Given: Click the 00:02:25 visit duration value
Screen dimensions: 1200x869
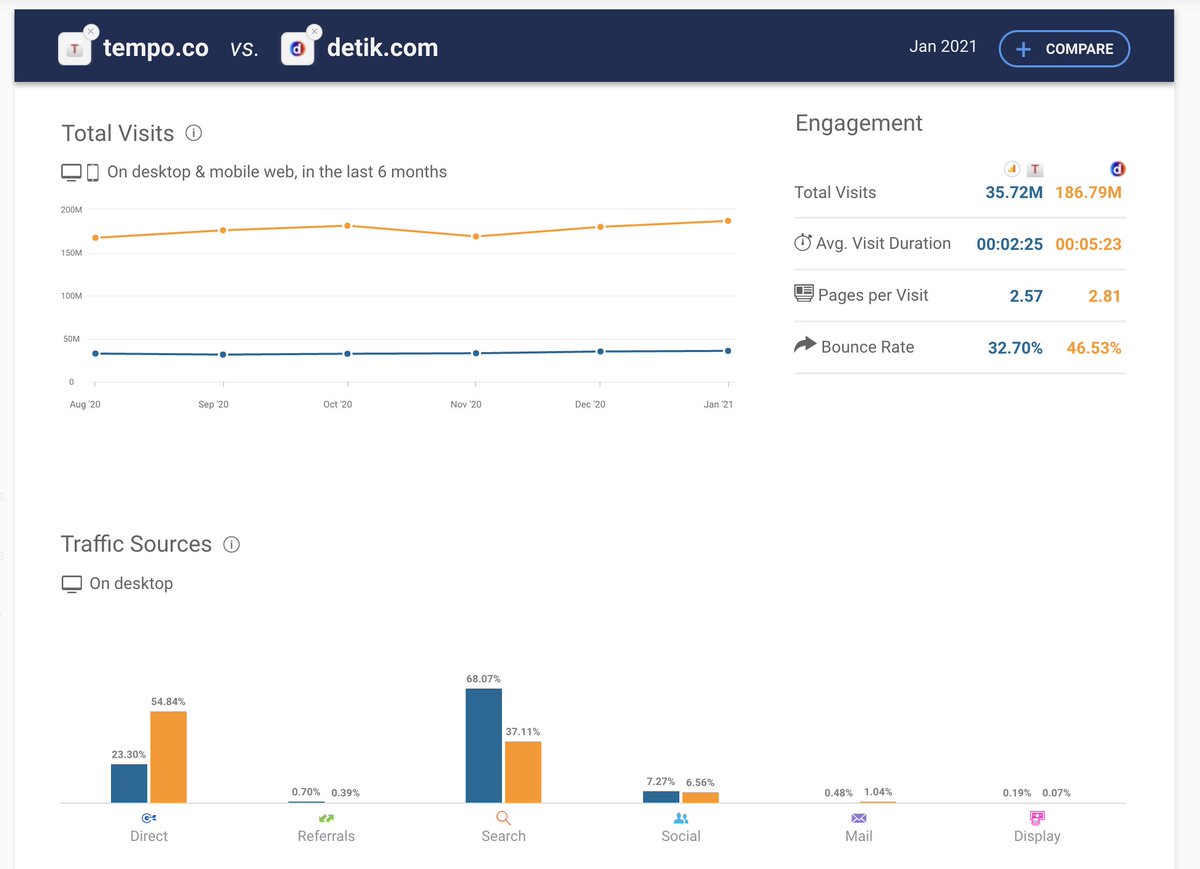Looking at the screenshot, I should (x=1010, y=244).
